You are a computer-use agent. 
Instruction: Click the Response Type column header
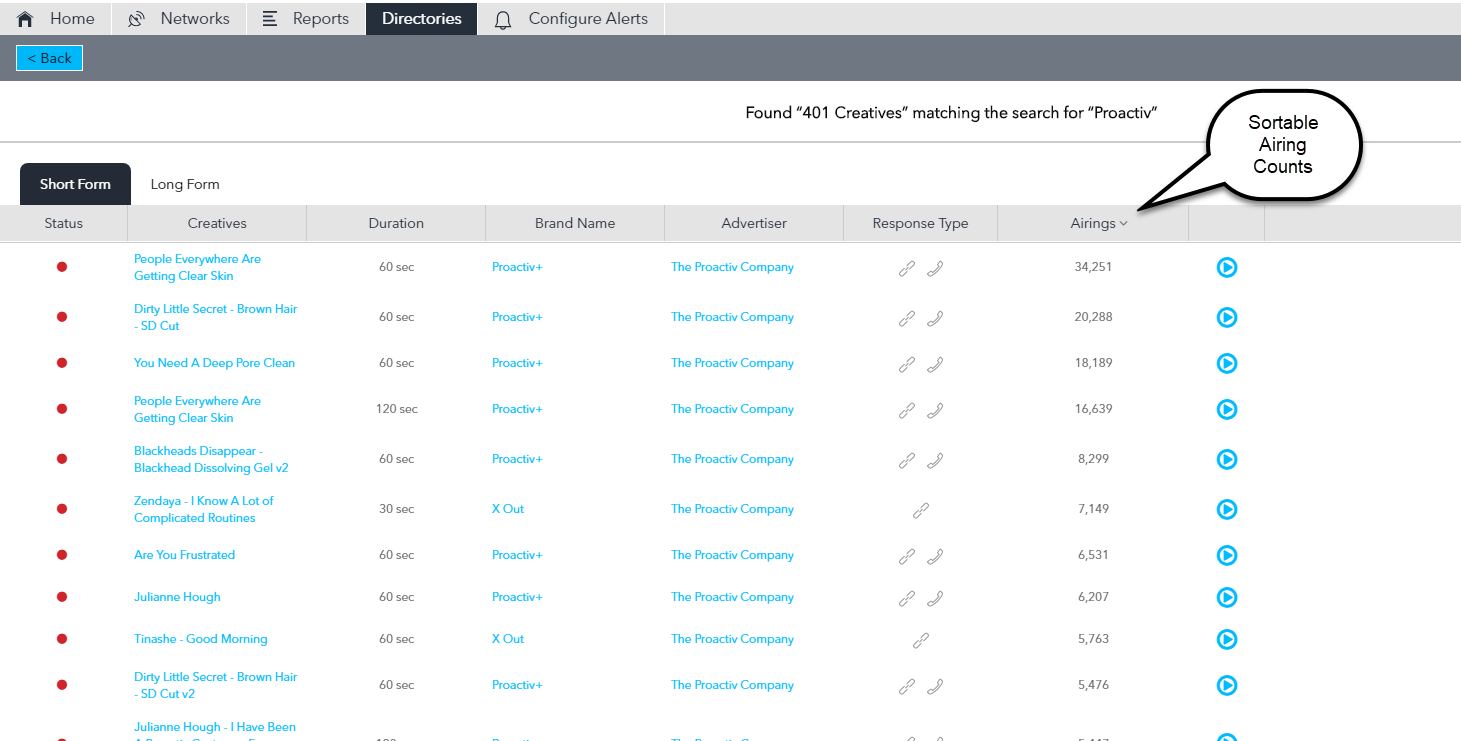pyautogui.click(x=920, y=223)
